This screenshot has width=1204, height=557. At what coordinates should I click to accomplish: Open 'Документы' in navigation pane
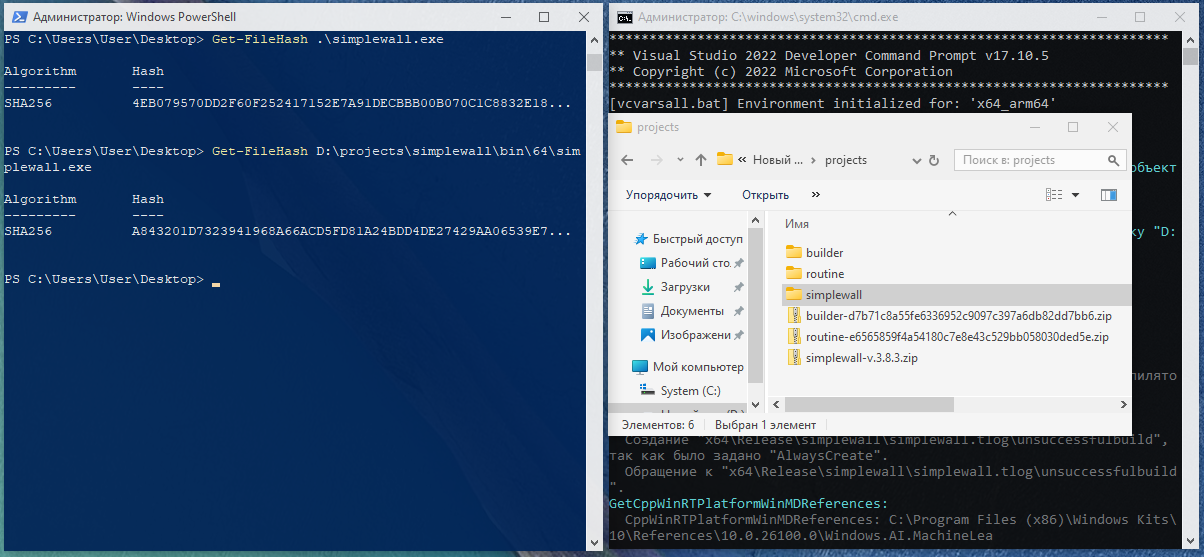point(692,311)
